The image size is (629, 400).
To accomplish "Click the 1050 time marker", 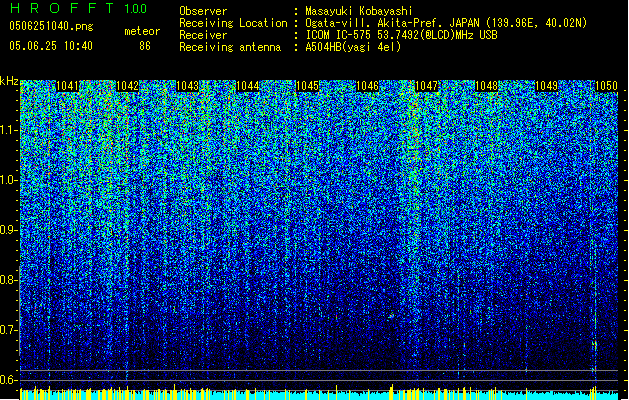I will [606, 86].
